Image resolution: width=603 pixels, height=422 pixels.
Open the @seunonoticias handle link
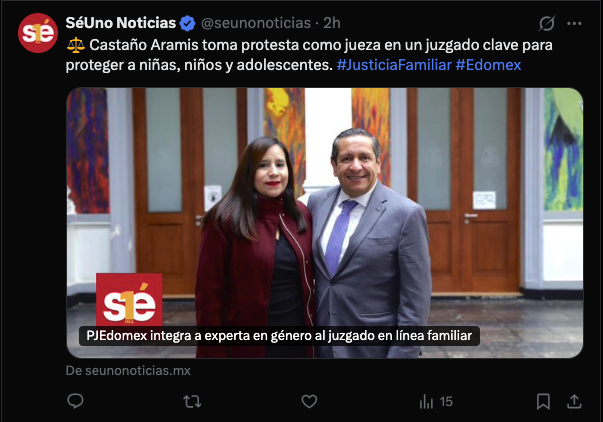pyautogui.click(x=256, y=23)
